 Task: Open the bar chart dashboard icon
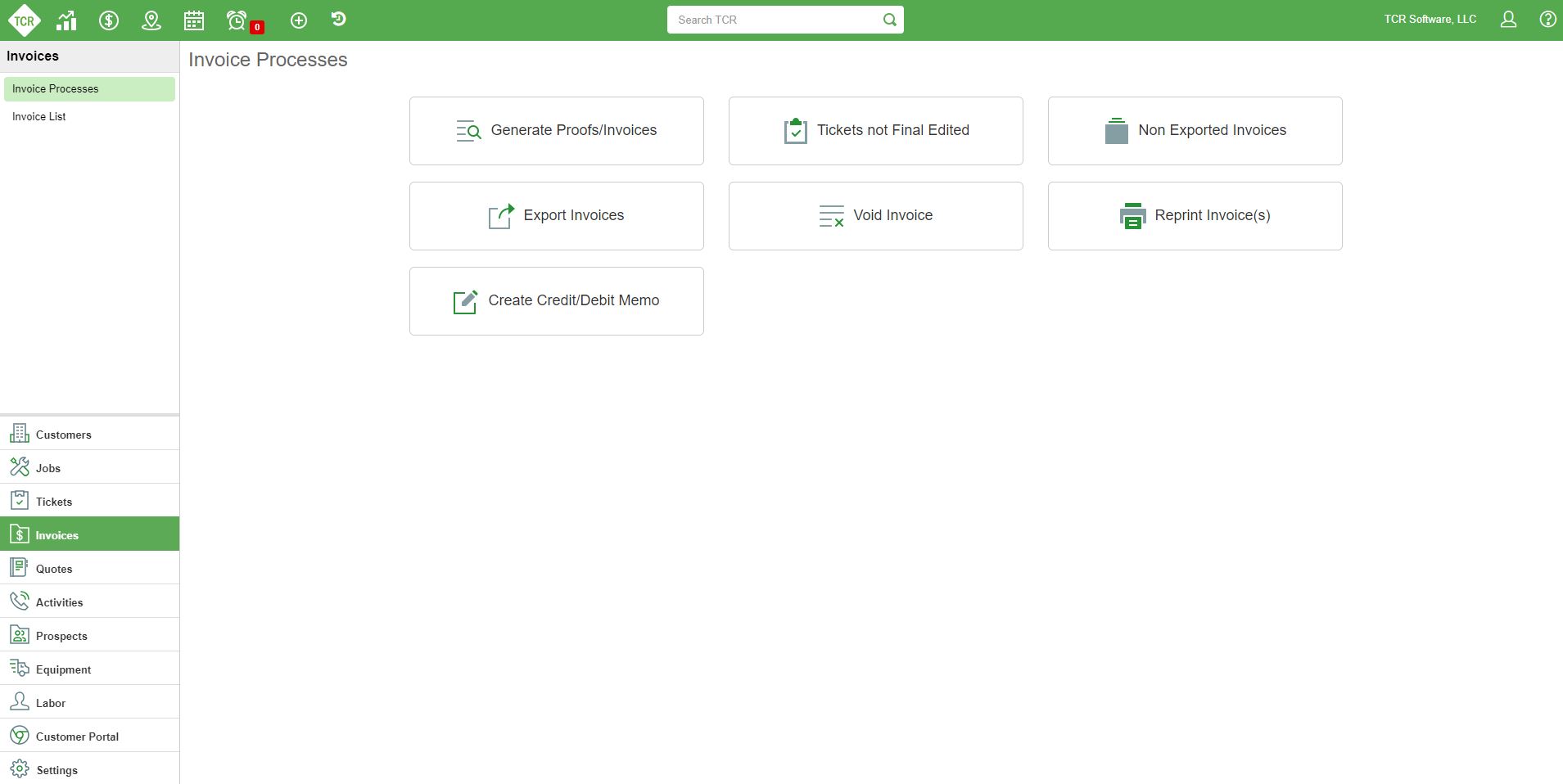(66, 20)
